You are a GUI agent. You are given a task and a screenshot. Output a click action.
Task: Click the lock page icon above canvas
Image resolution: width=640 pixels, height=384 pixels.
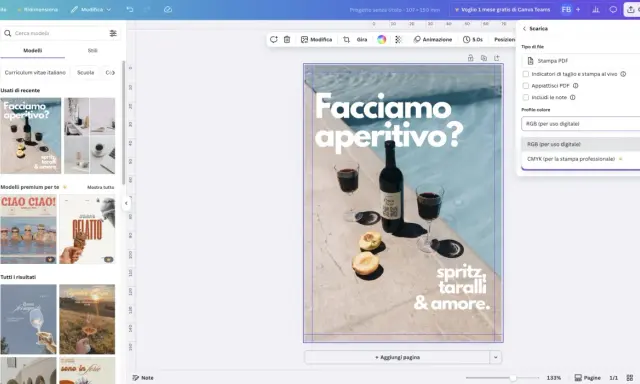(470, 58)
